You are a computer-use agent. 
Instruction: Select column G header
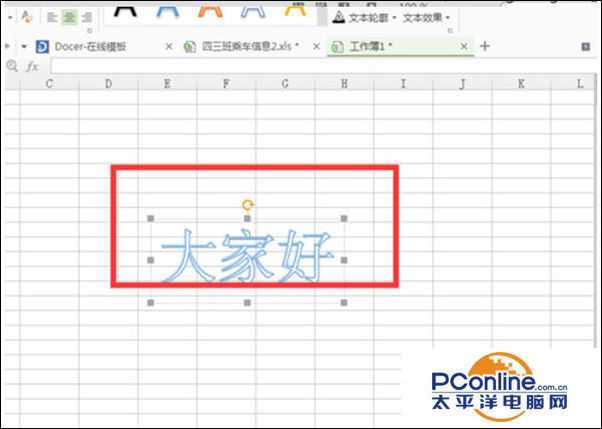coord(285,83)
